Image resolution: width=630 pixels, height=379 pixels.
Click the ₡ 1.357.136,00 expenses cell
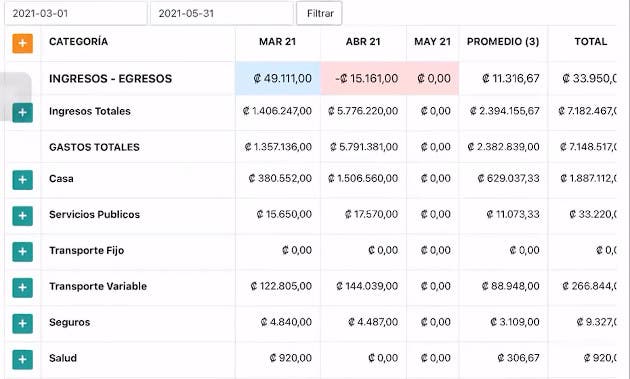[278, 147]
